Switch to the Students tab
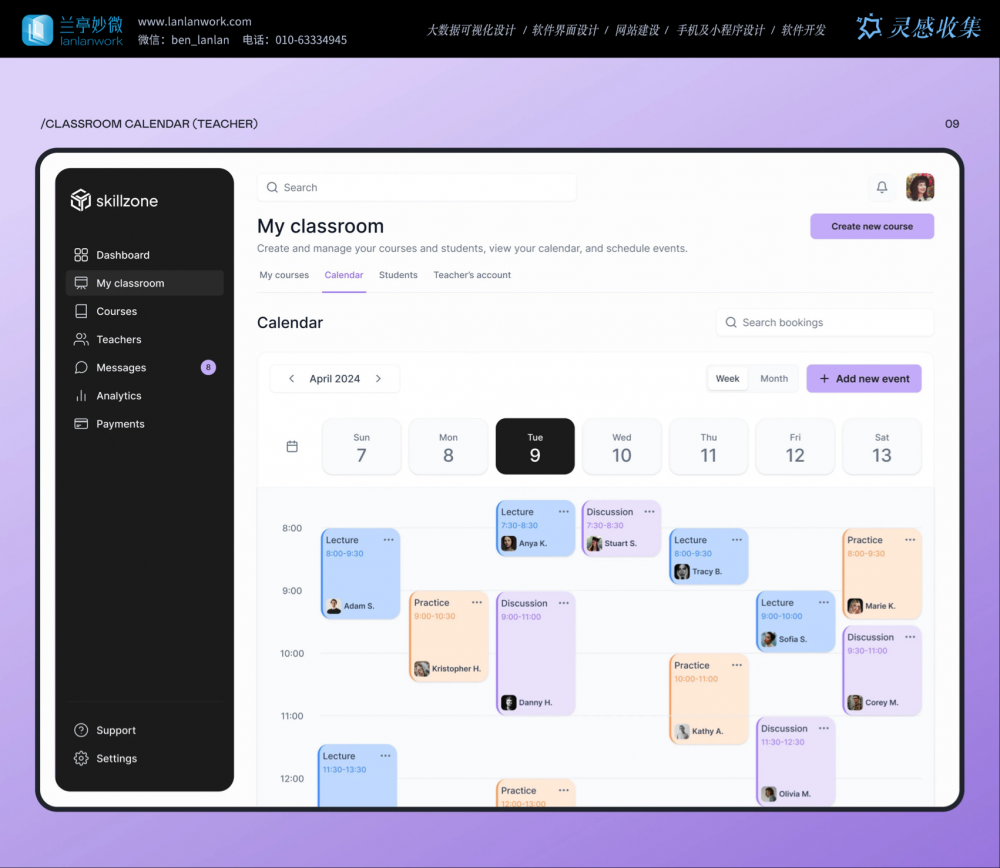 (398, 275)
